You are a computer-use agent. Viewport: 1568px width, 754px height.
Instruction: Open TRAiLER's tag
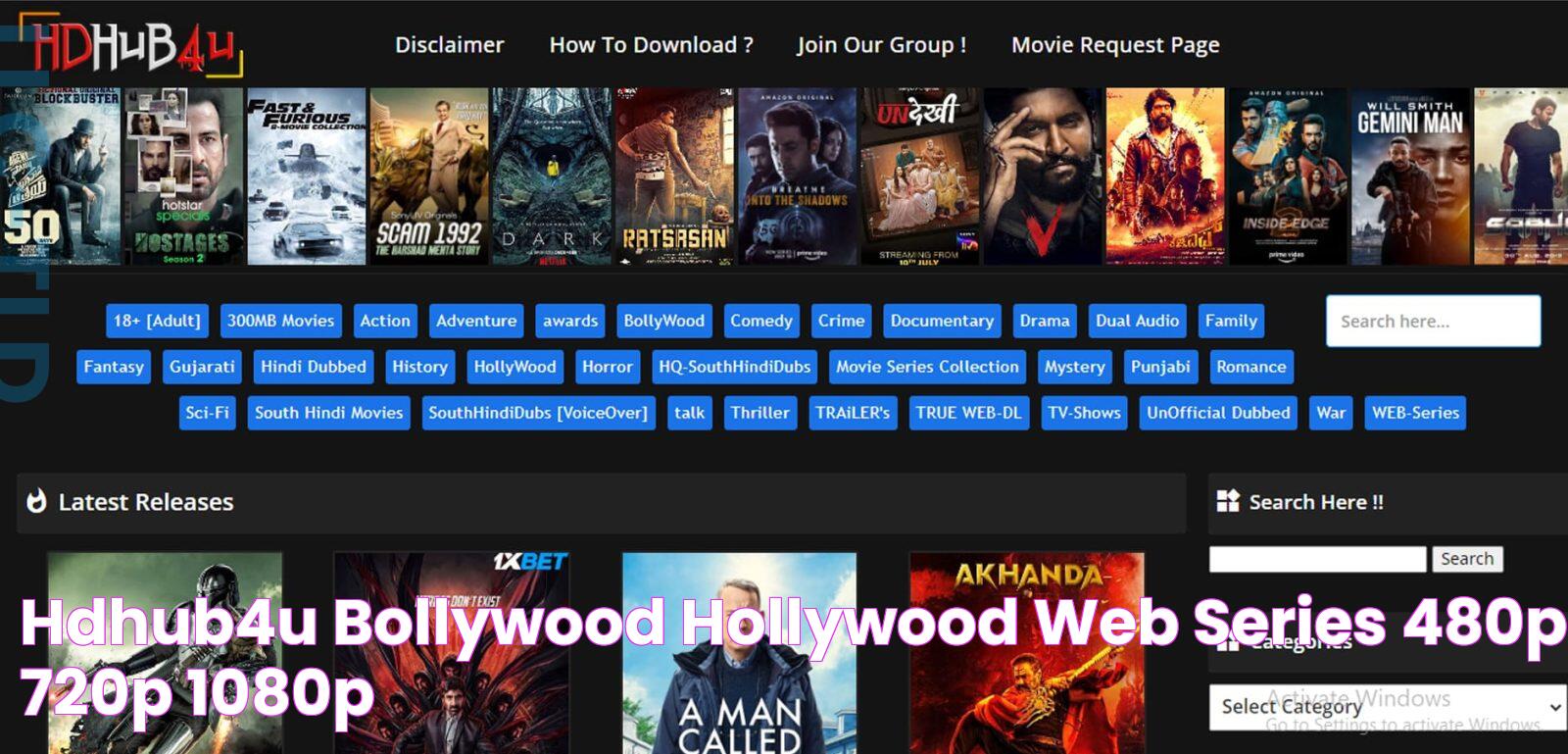coord(853,413)
